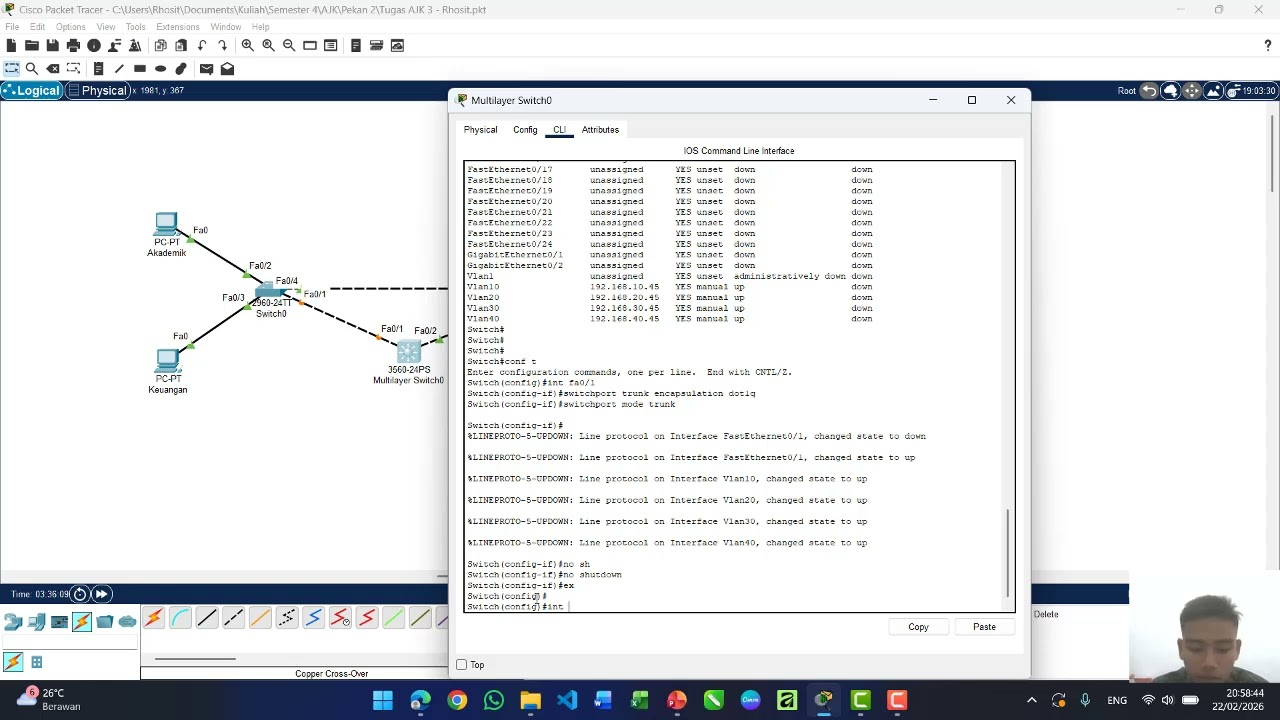Image resolution: width=1280 pixels, height=720 pixels.
Task: Open Google Chrome from the taskbar
Action: [457, 700]
